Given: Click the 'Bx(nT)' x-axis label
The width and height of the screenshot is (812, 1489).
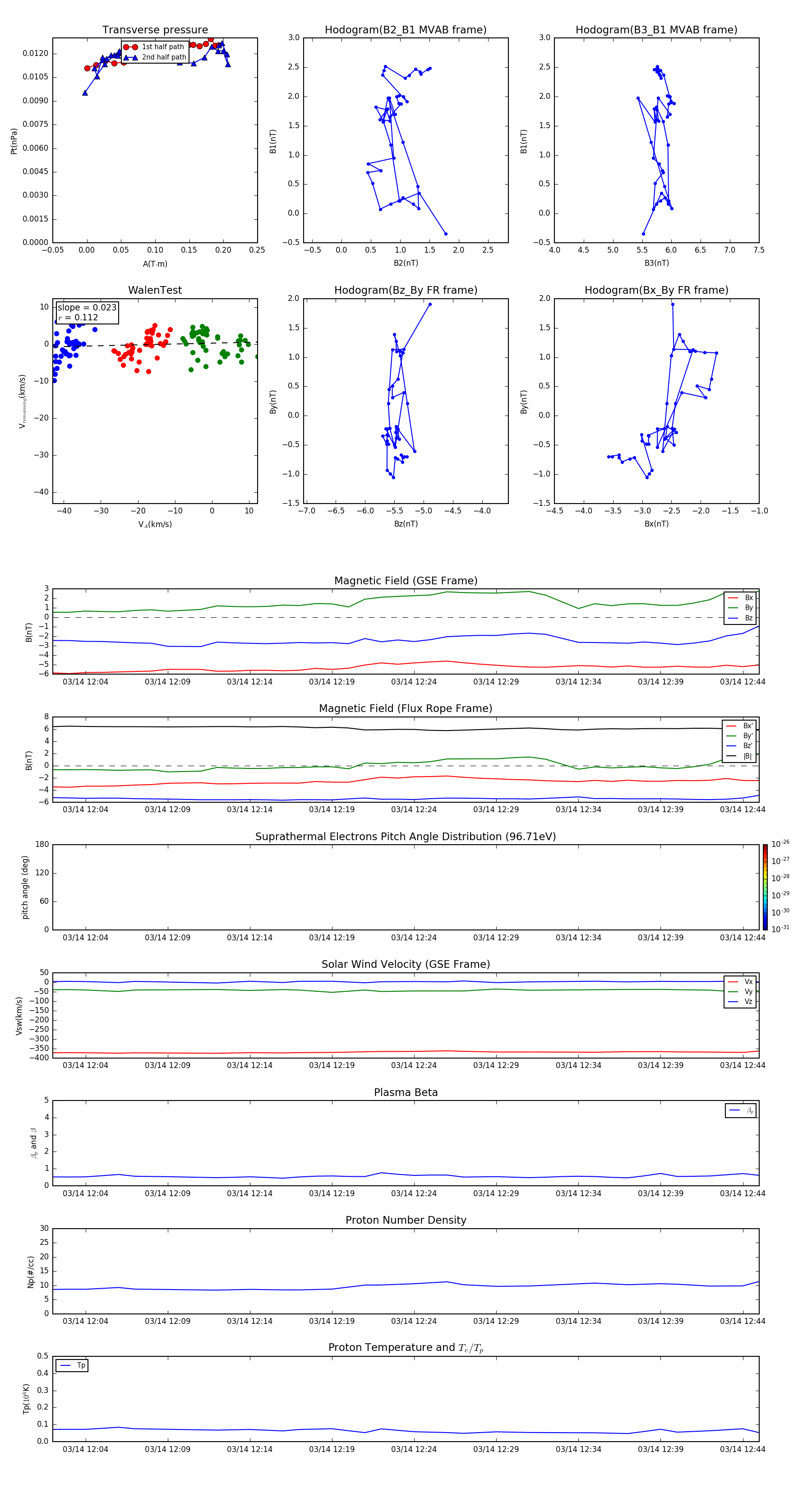Looking at the screenshot, I should 656,524.
